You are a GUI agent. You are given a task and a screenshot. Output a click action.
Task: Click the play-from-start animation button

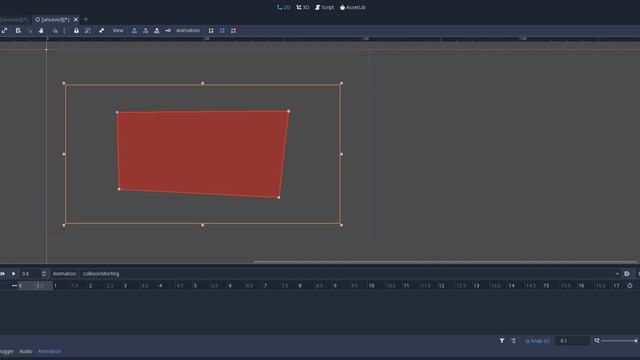(x=3, y=274)
